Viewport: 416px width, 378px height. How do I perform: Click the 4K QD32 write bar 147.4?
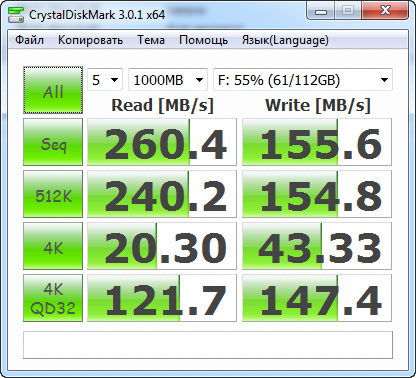tap(317, 298)
